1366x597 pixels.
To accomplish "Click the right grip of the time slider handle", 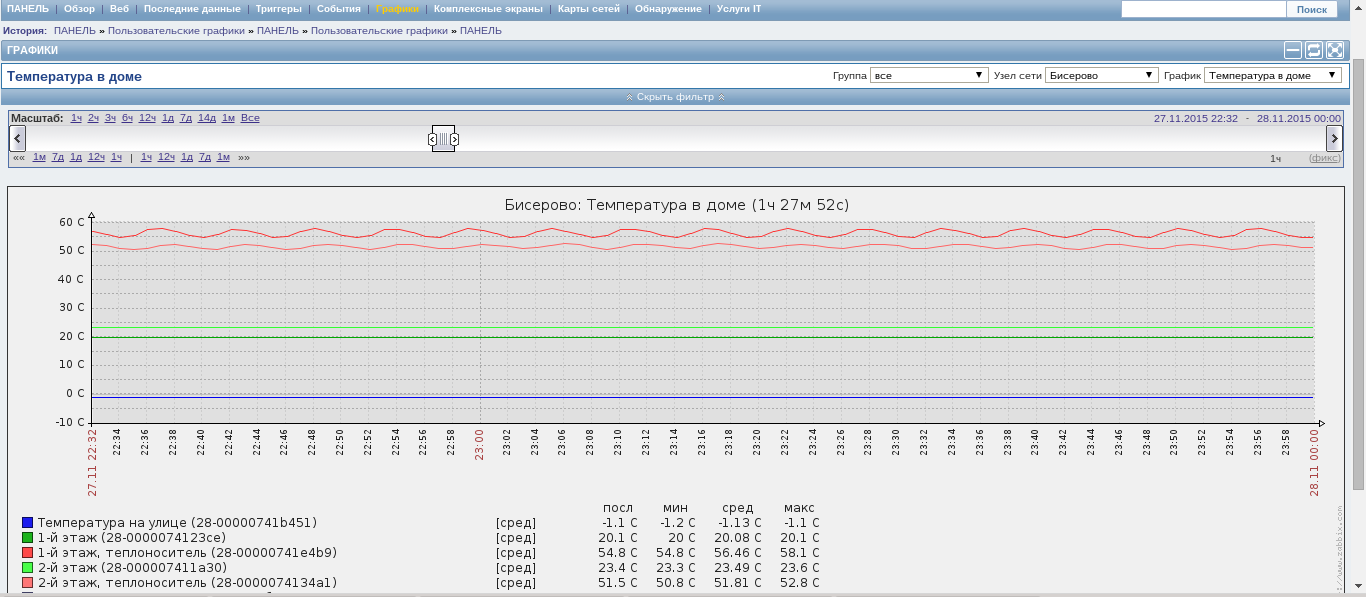I will pyautogui.click(x=454, y=139).
